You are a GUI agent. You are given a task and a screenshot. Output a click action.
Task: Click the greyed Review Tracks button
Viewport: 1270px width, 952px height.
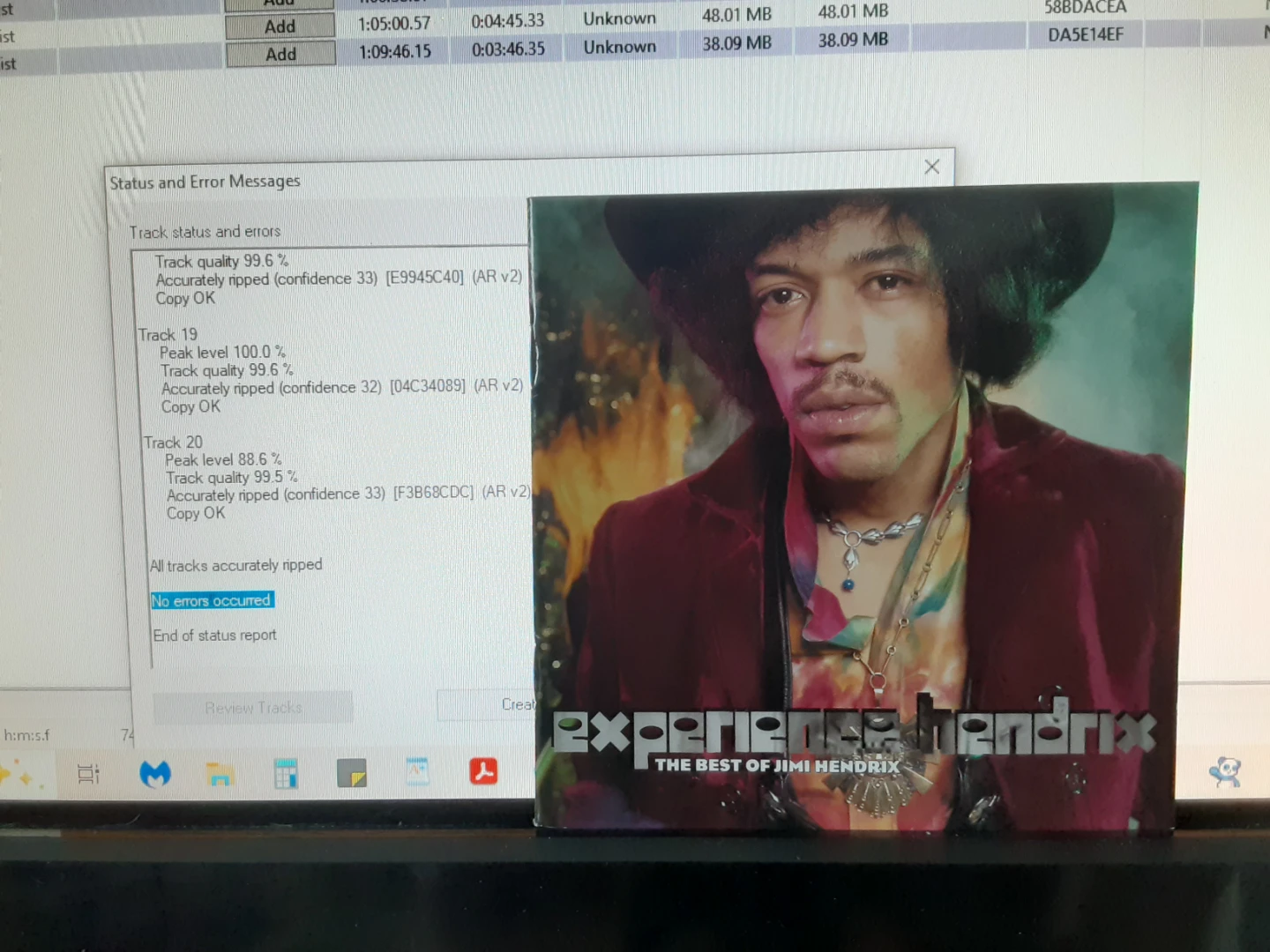[253, 708]
